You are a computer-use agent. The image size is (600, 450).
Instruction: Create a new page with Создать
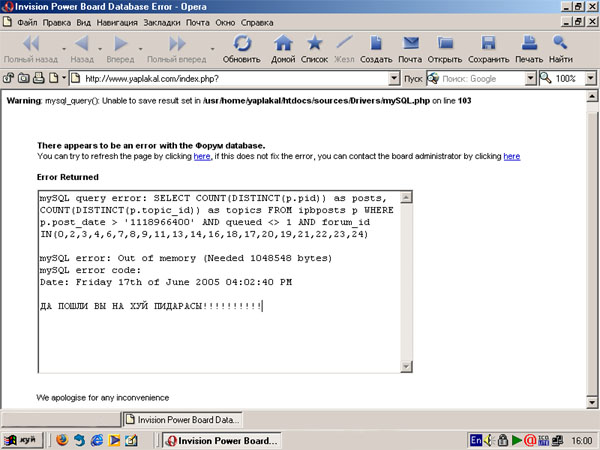coord(376,43)
